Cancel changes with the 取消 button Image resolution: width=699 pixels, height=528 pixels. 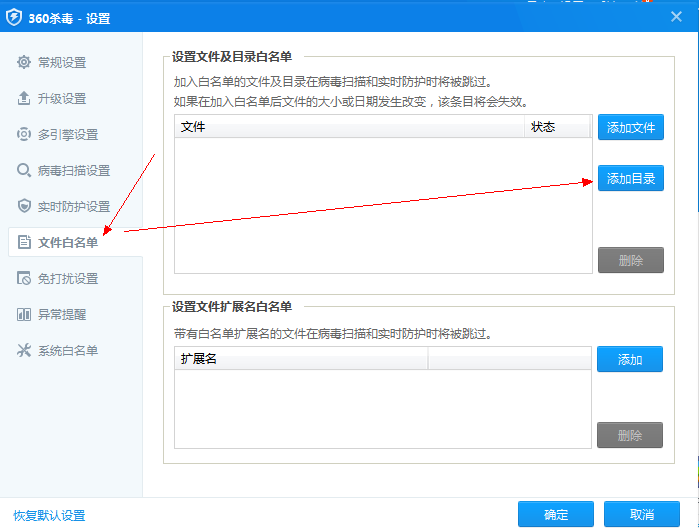click(641, 514)
